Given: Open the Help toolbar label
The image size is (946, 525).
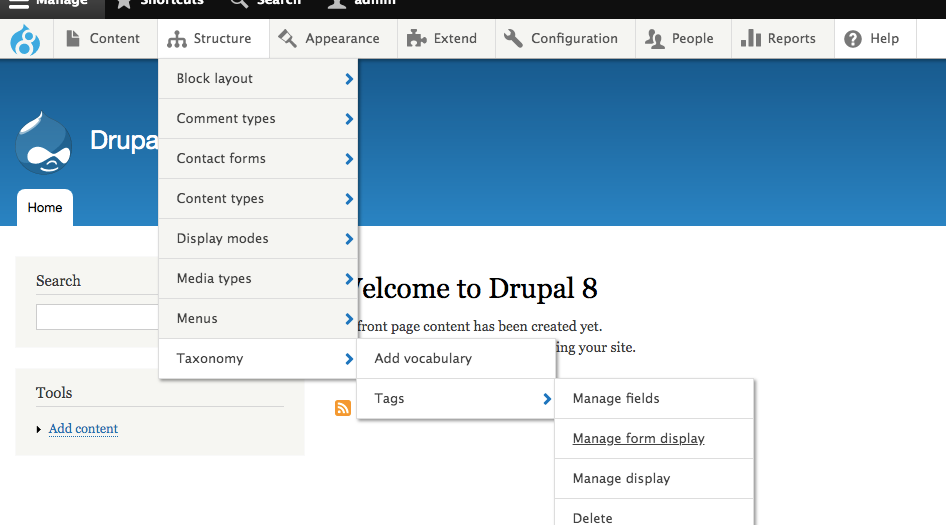Looking at the screenshot, I should 884,39.
